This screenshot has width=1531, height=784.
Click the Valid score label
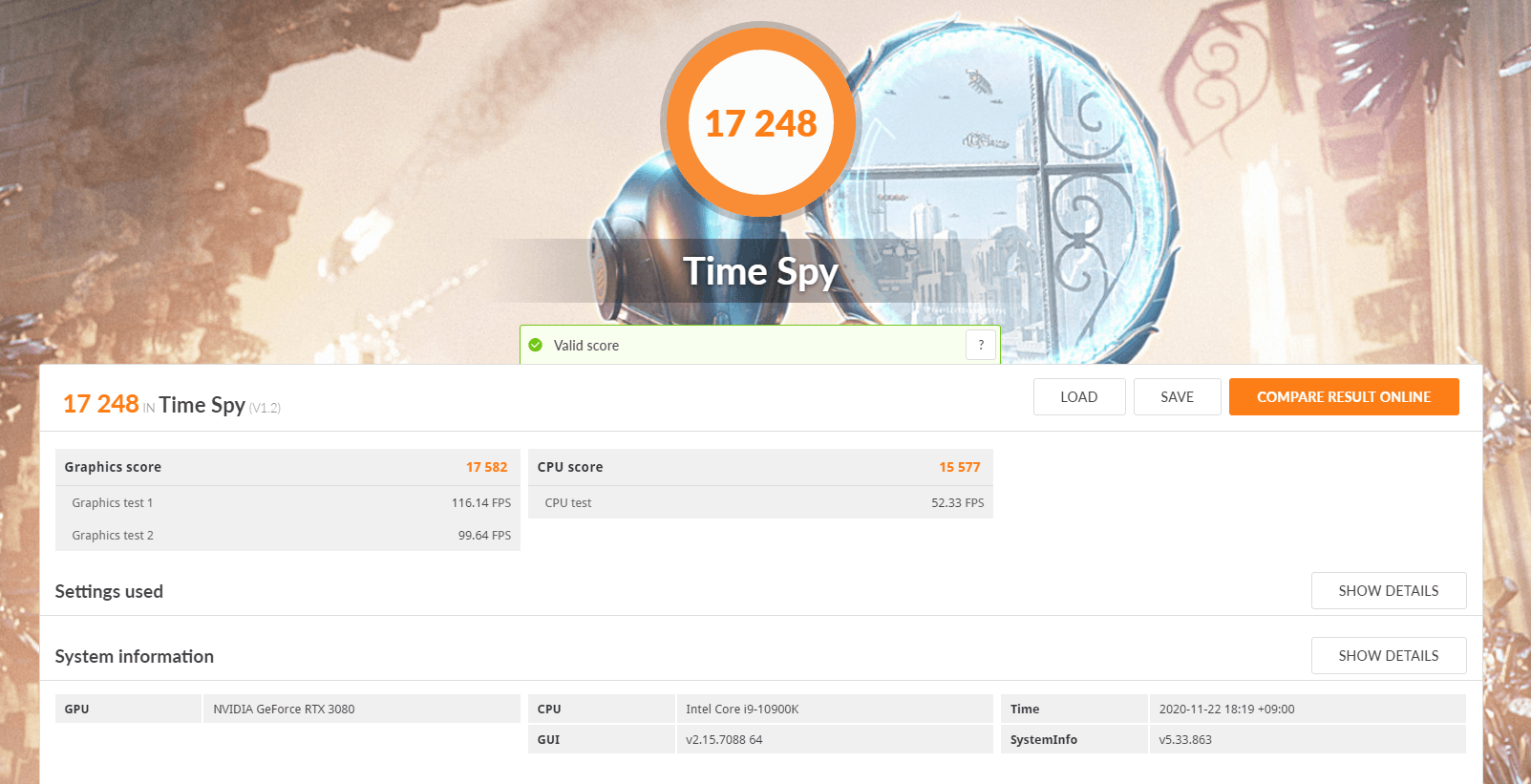(586, 346)
